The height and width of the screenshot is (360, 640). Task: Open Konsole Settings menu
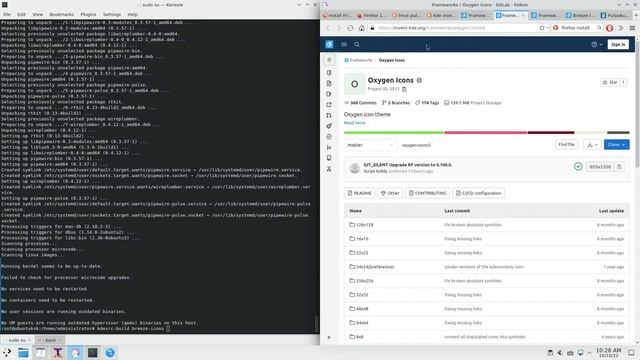(111, 14)
